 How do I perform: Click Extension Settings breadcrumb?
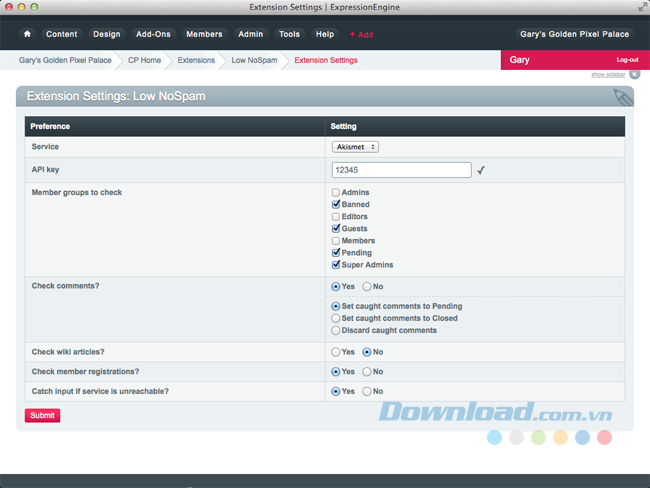tap(326, 60)
